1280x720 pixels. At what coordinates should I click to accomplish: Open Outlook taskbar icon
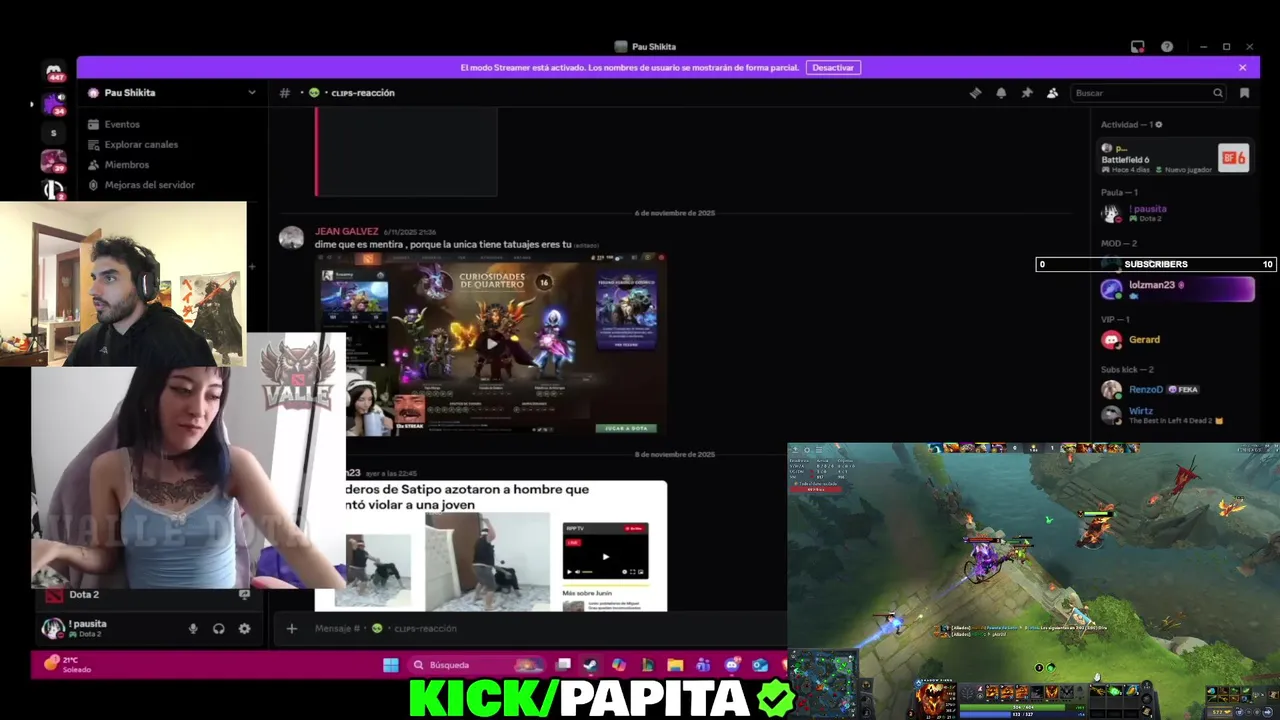tap(760, 665)
